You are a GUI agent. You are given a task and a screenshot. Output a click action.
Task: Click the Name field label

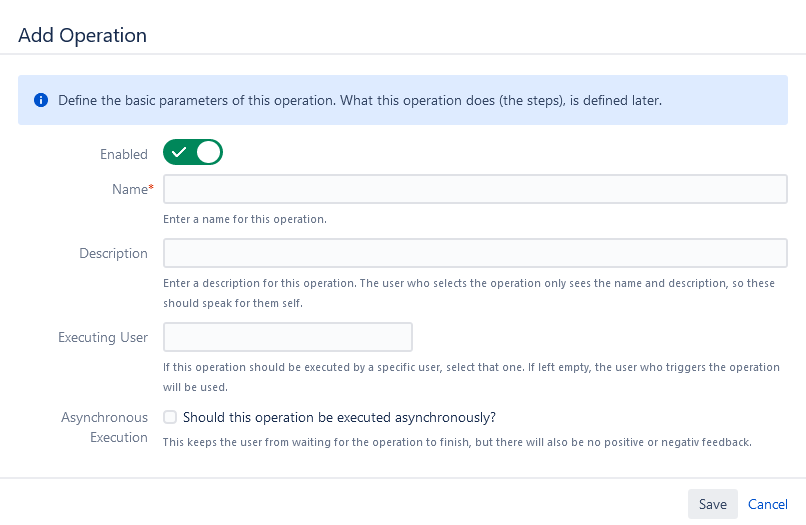click(130, 189)
